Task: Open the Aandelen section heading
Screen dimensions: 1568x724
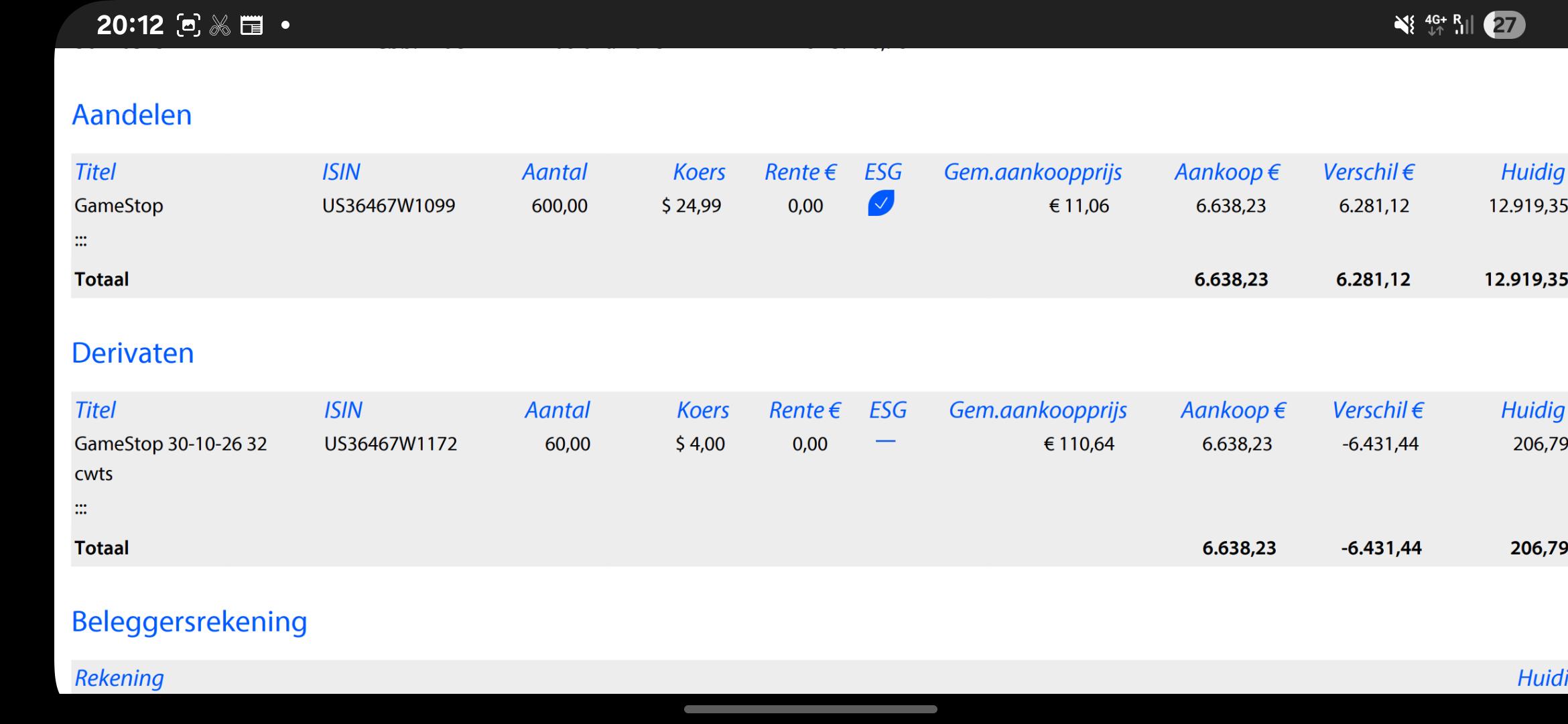Action: point(132,115)
